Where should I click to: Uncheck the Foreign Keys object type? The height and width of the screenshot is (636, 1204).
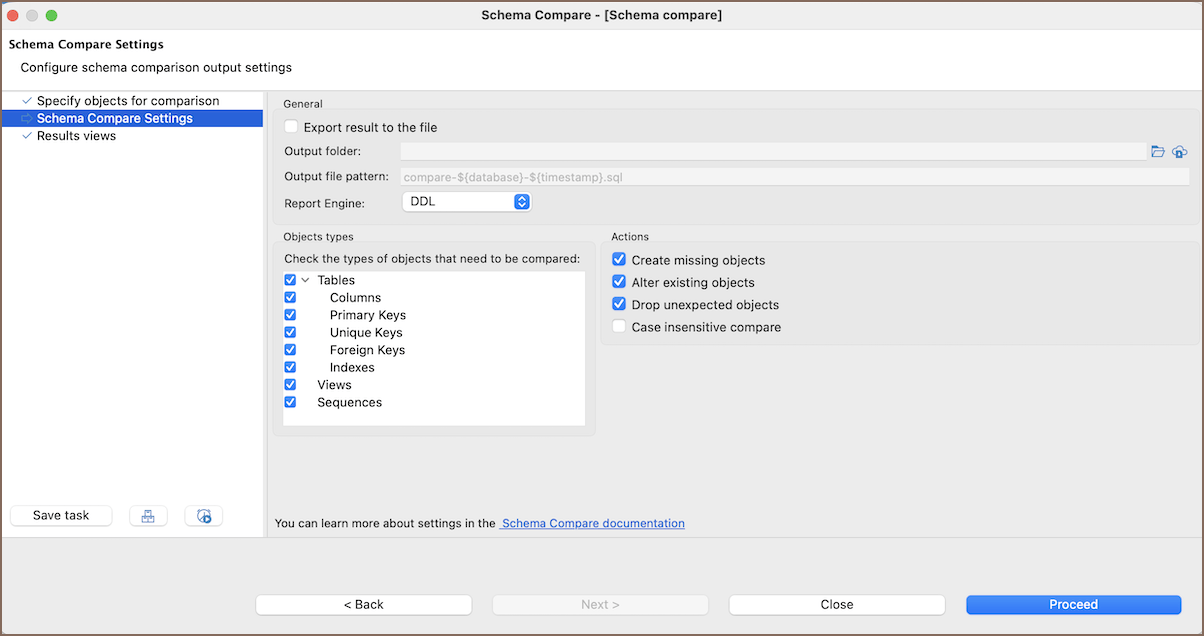(x=290, y=350)
